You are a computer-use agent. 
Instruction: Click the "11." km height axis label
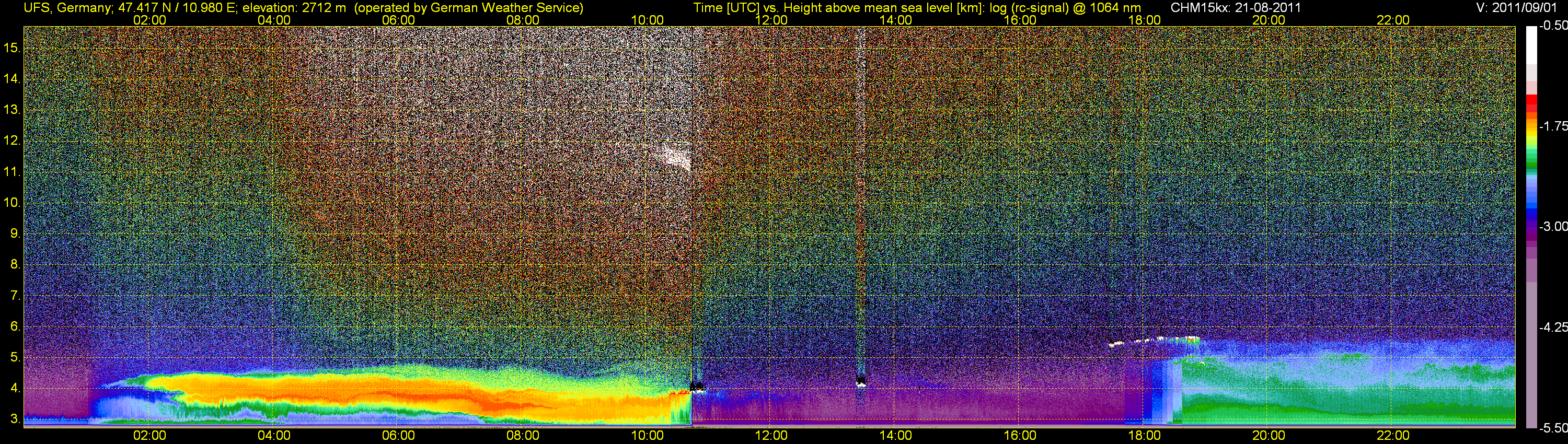click(x=12, y=171)
